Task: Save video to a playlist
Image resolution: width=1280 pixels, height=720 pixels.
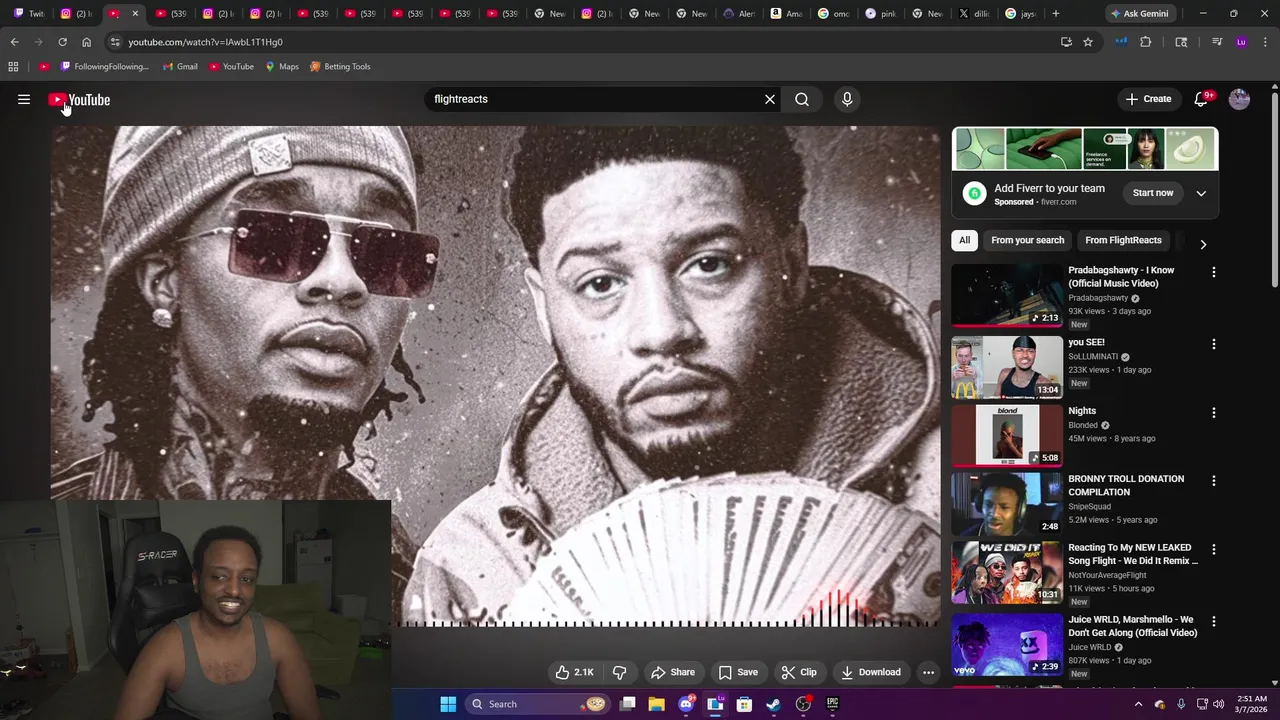Action: tap(738, 672)
